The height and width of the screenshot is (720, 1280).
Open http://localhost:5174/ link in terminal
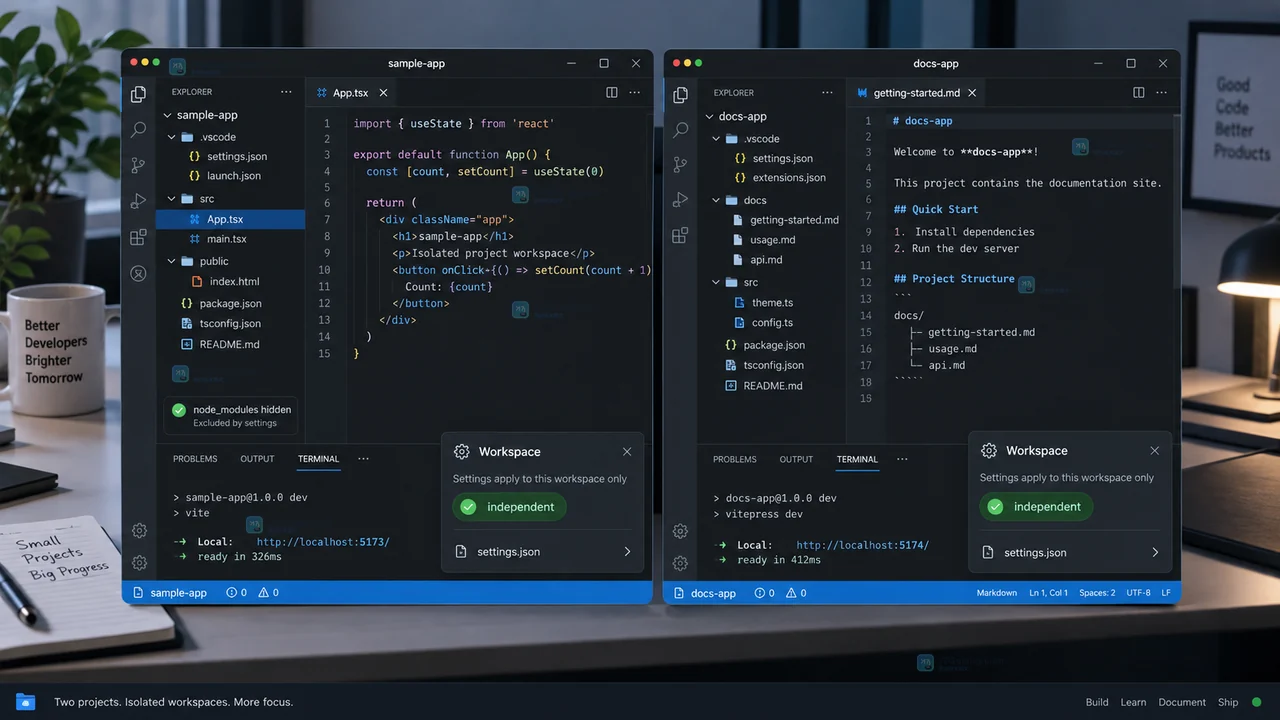pos(862,545)
